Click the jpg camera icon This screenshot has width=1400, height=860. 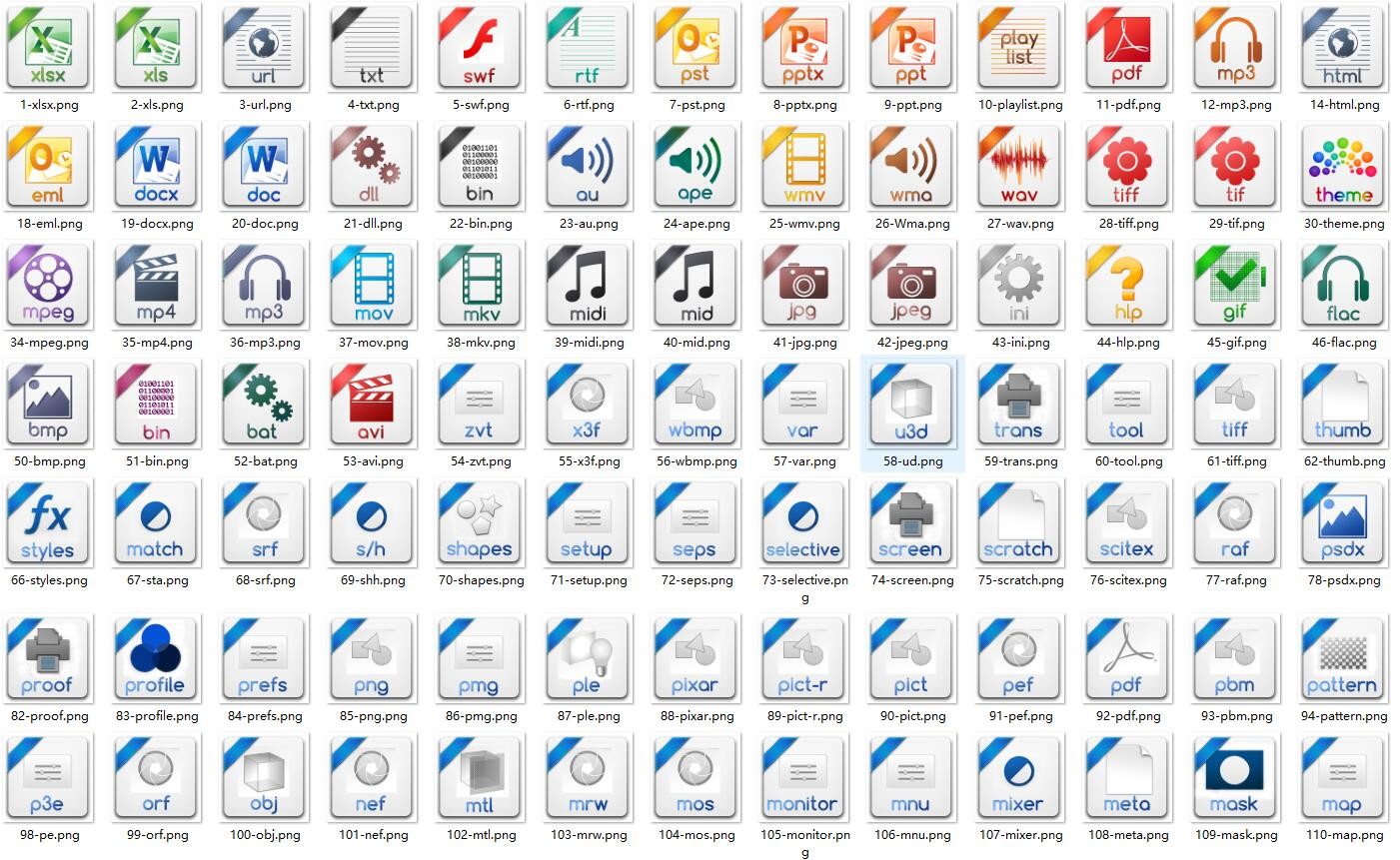(x=803, y=286)
